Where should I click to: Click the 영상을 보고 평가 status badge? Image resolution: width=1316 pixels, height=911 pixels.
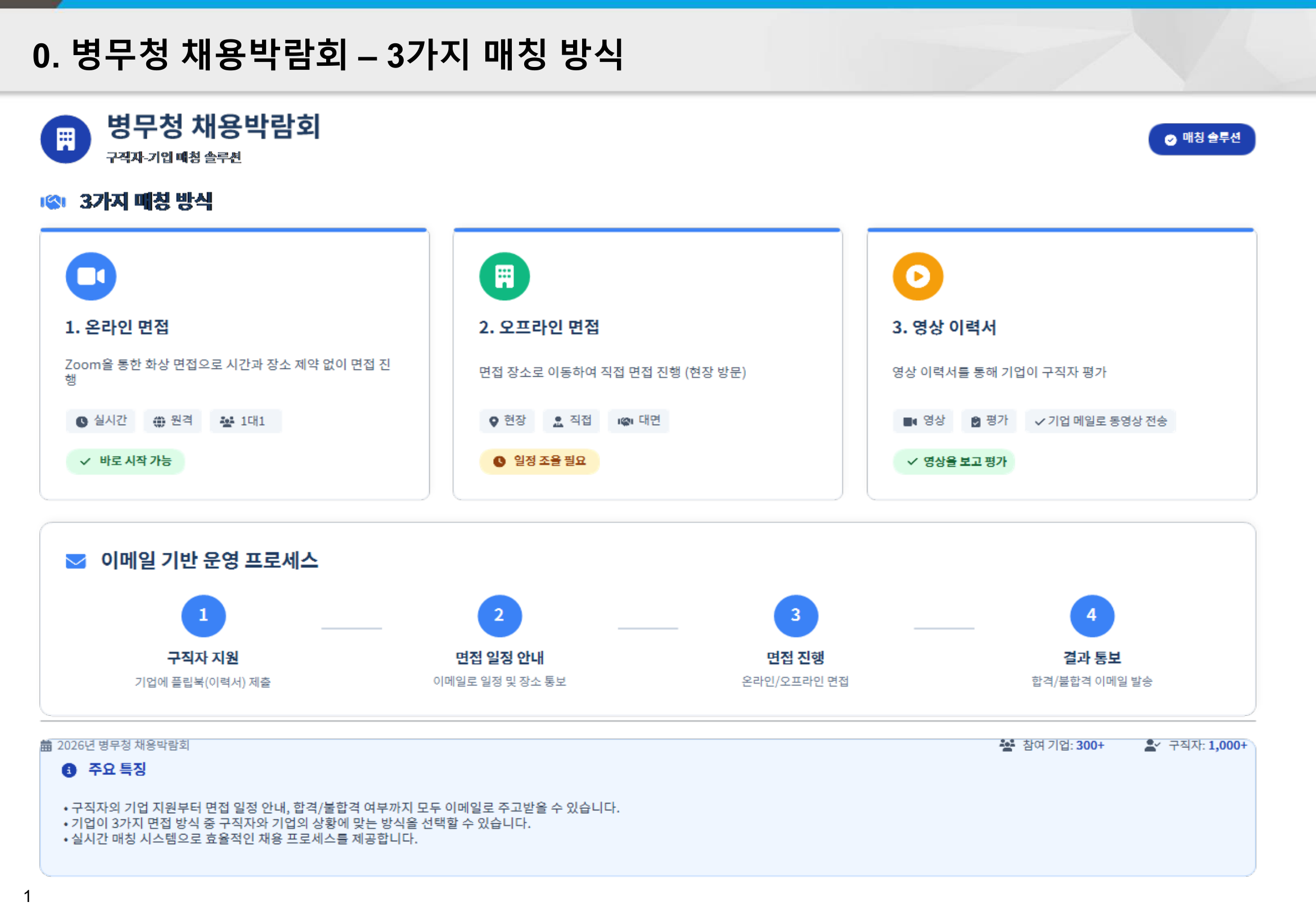[x=953, y=461]
